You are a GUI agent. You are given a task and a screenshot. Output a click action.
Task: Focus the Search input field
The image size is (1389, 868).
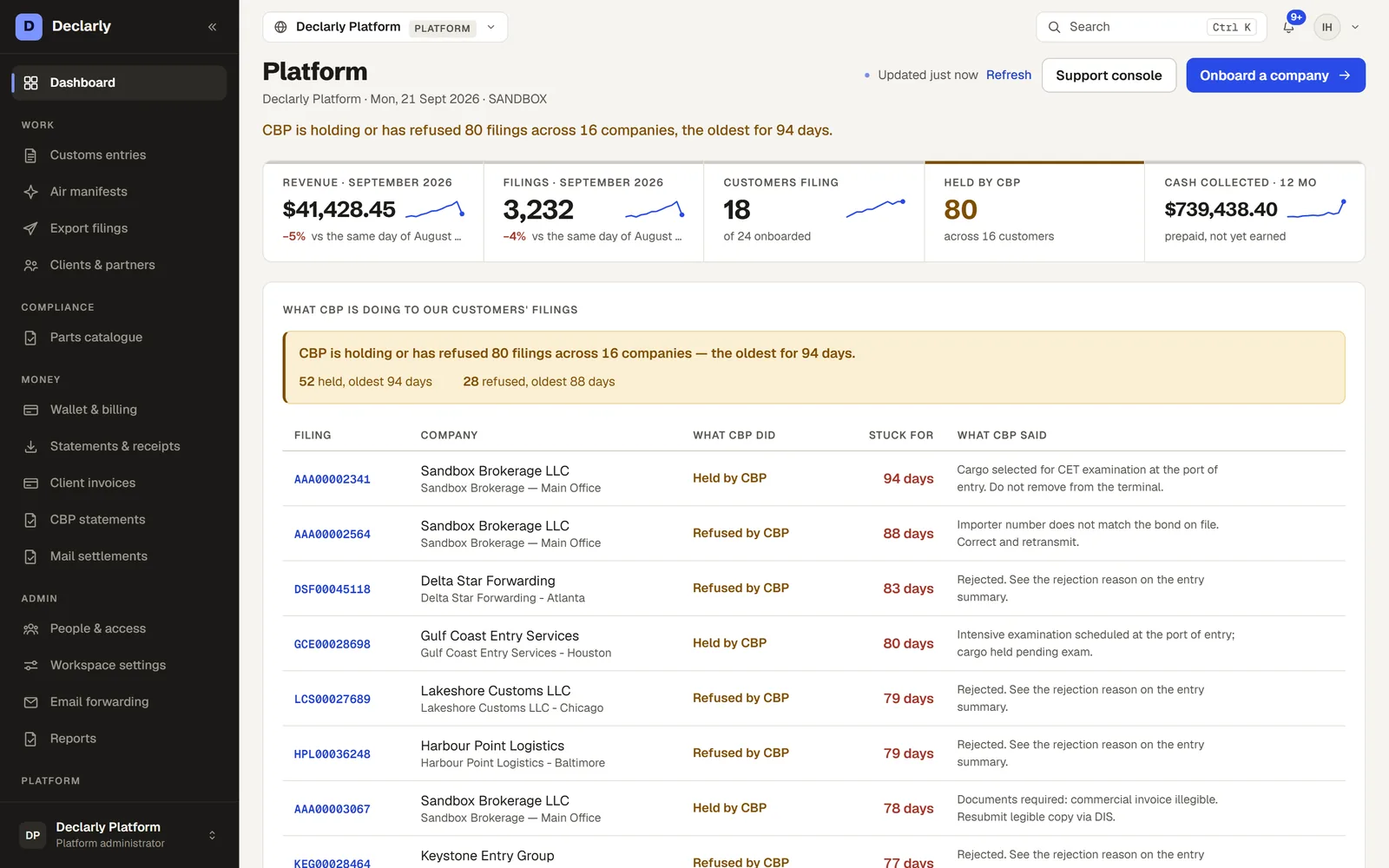point(1150,27)
